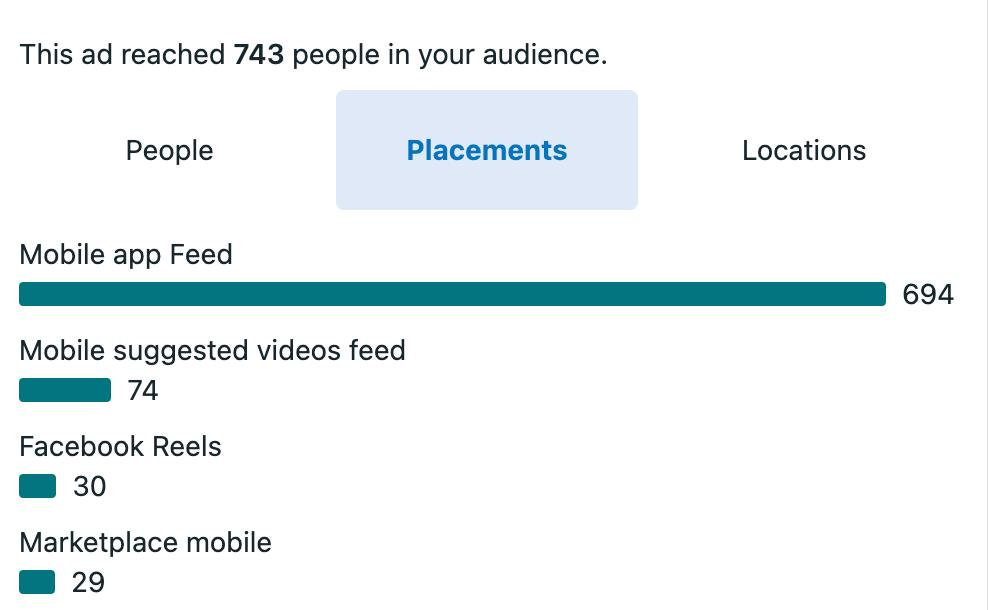
Task: Click the 'This ad reached' text
Action: pos(122,54)
